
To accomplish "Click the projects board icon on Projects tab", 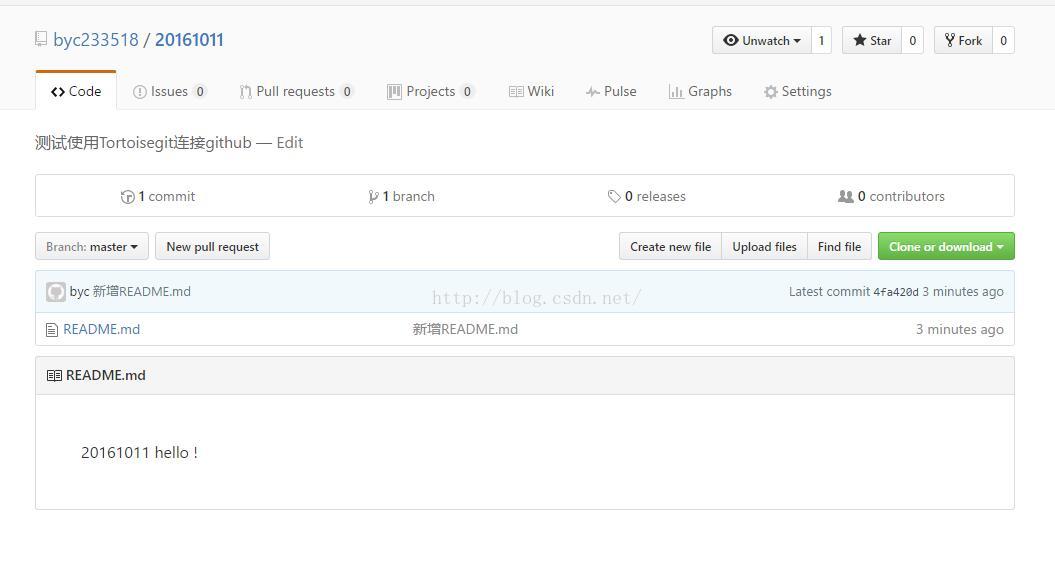I will point(394,92).
